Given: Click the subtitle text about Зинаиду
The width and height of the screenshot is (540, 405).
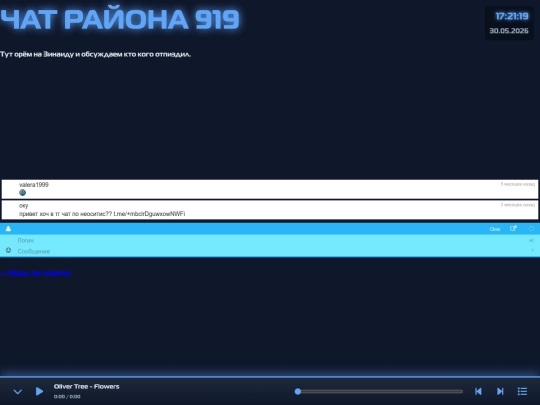Looking at the screenshot, I should click(x=95, y=54).
